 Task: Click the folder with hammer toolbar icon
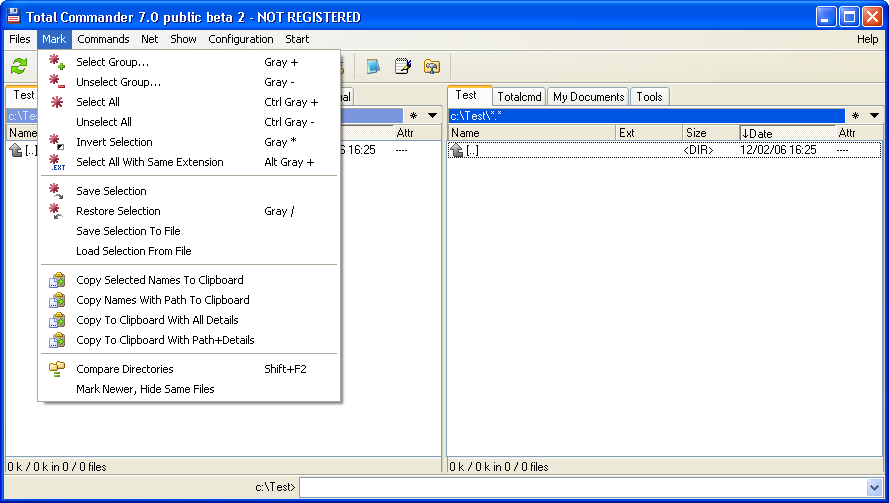pyautogui.click(x=432, y=66)
